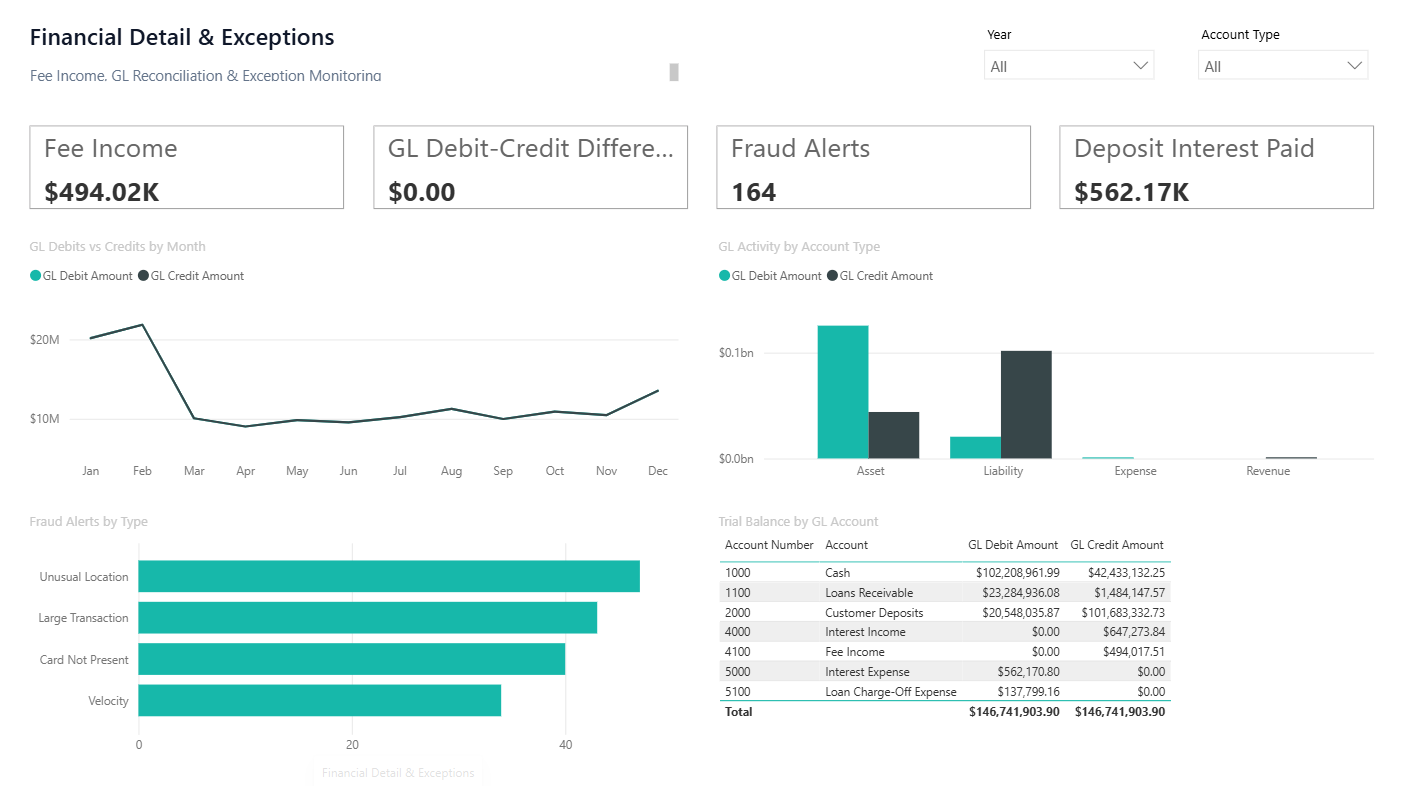This screenshot has height=786, width=1405.
Task: Click the scrollbar thumb beside the subtitle
Action: coord(674,71)
